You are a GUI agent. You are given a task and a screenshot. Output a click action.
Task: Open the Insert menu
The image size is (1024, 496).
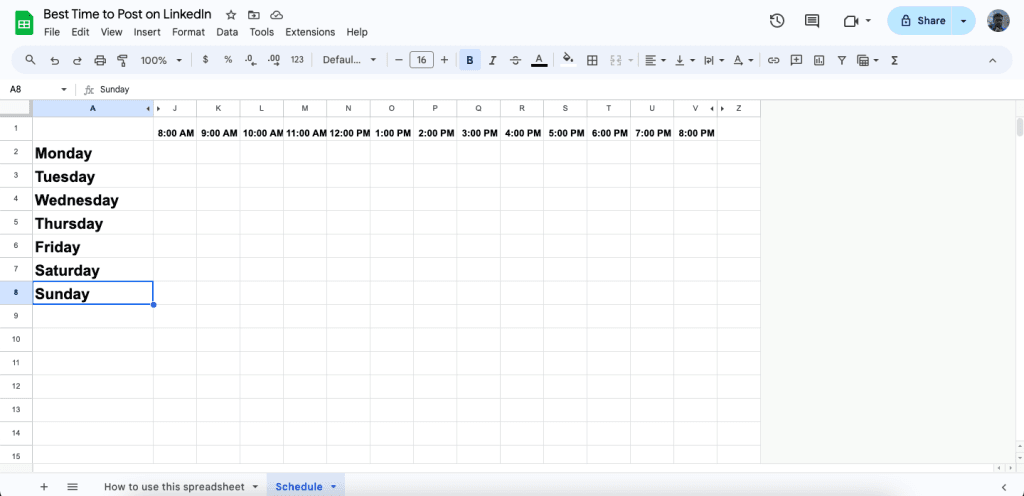click(147, 32)
